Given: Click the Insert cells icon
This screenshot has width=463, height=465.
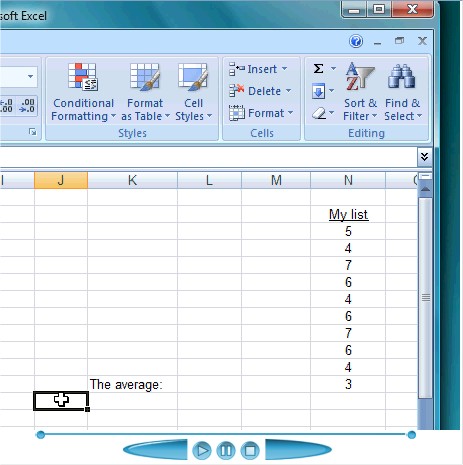Looking at the screenshot, I should (237, 69).
